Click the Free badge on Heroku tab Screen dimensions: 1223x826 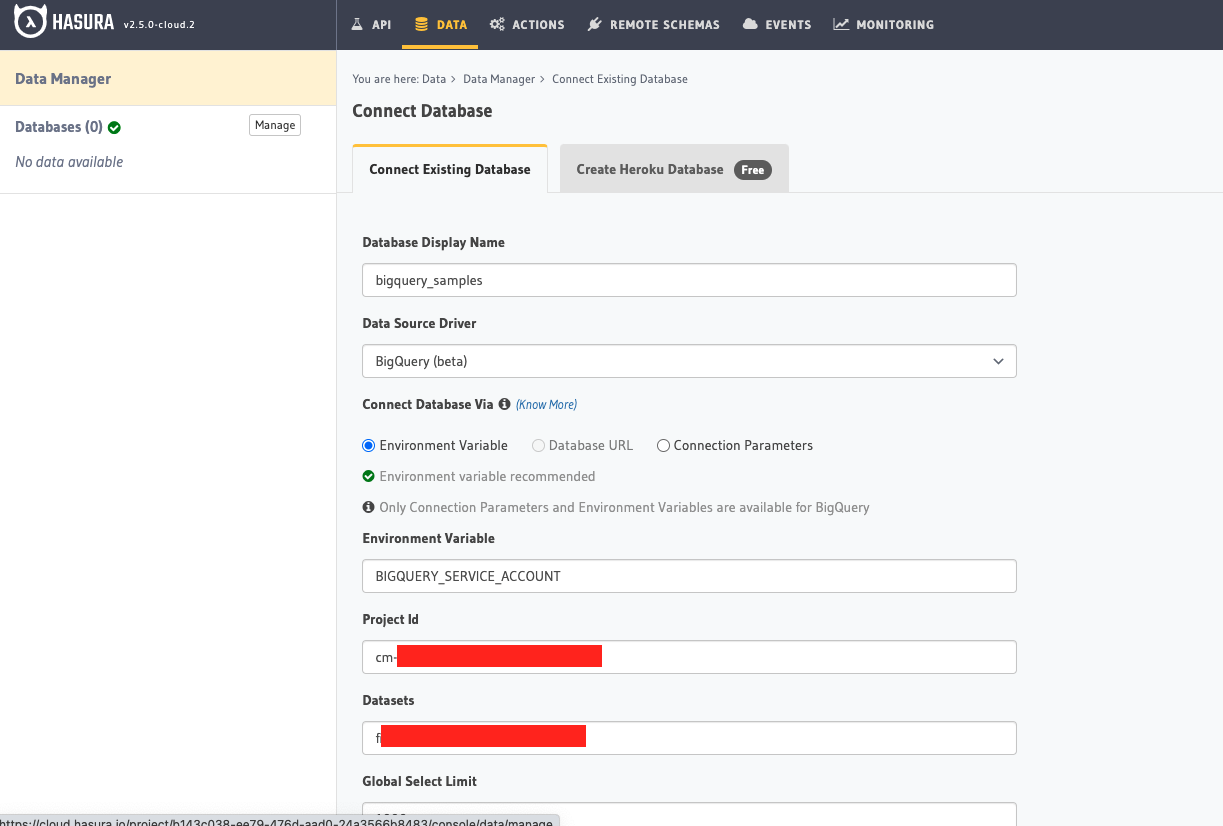tap(753, 170)
